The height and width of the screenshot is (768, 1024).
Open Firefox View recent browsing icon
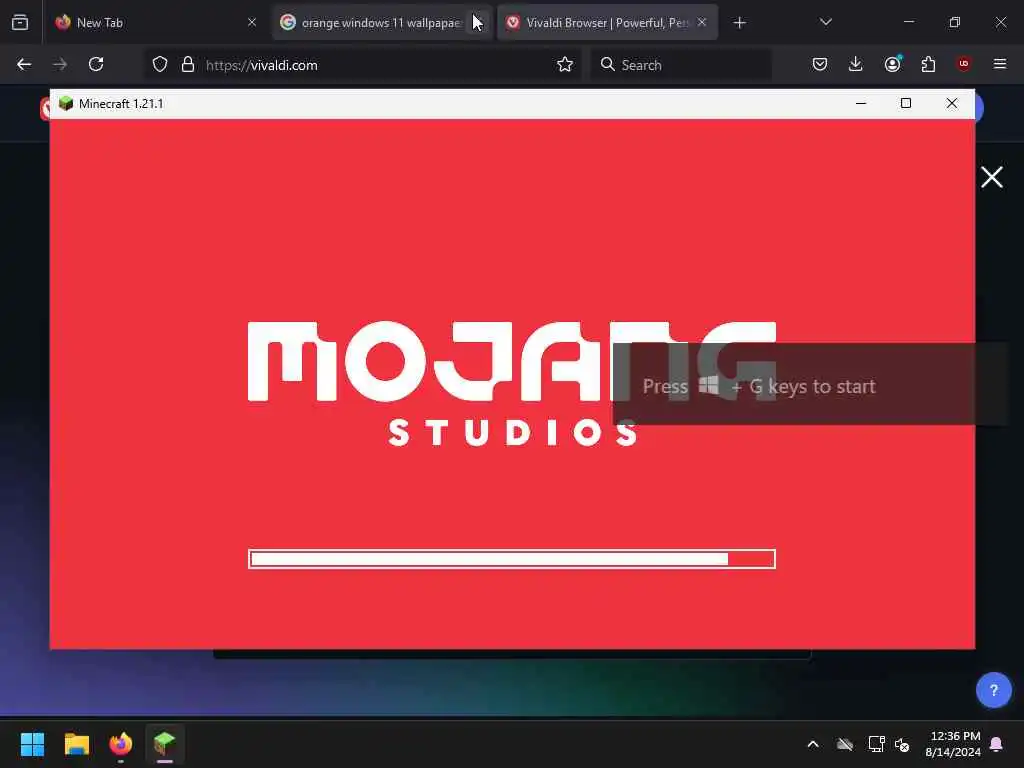click(x=20, y=23)
